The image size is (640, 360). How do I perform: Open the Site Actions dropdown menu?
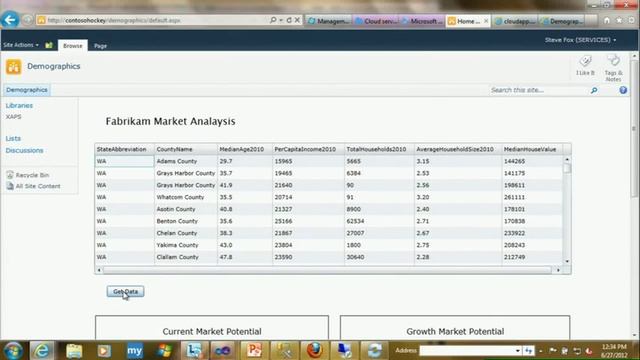(x=21, y=45)
